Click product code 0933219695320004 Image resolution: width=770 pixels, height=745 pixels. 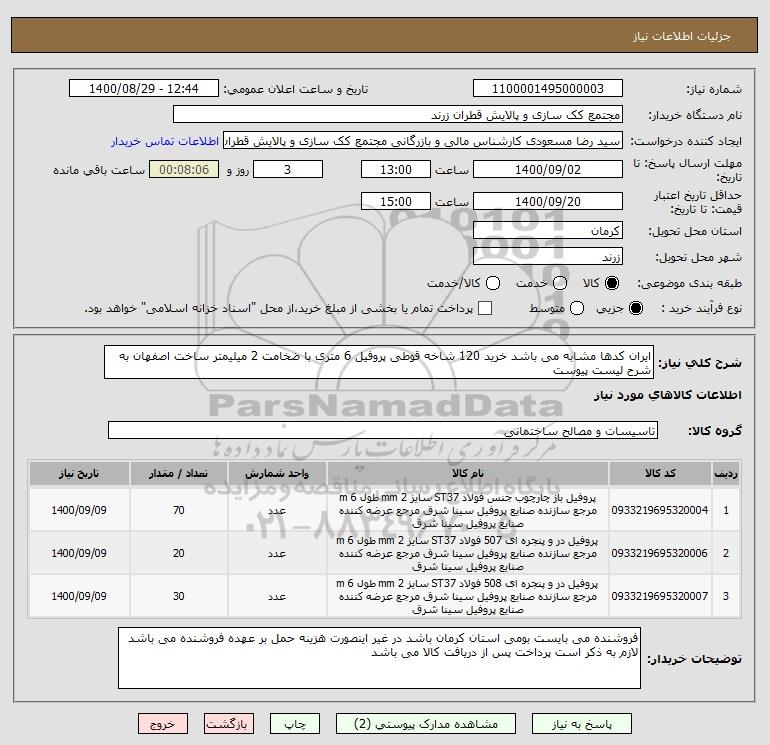tap(660, 510)
